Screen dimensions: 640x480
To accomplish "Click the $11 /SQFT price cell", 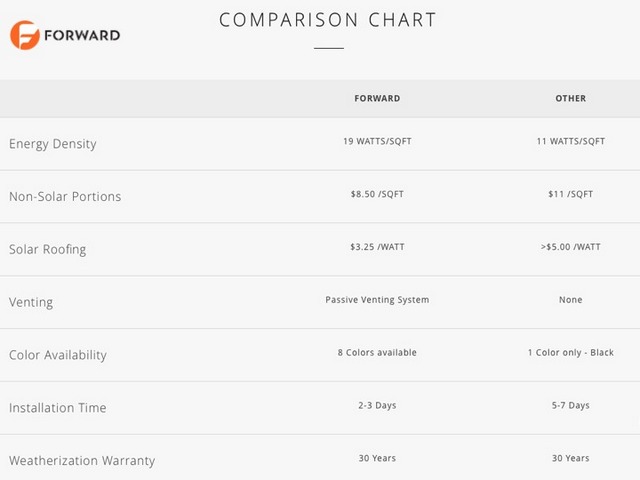I will pos(571,194).
